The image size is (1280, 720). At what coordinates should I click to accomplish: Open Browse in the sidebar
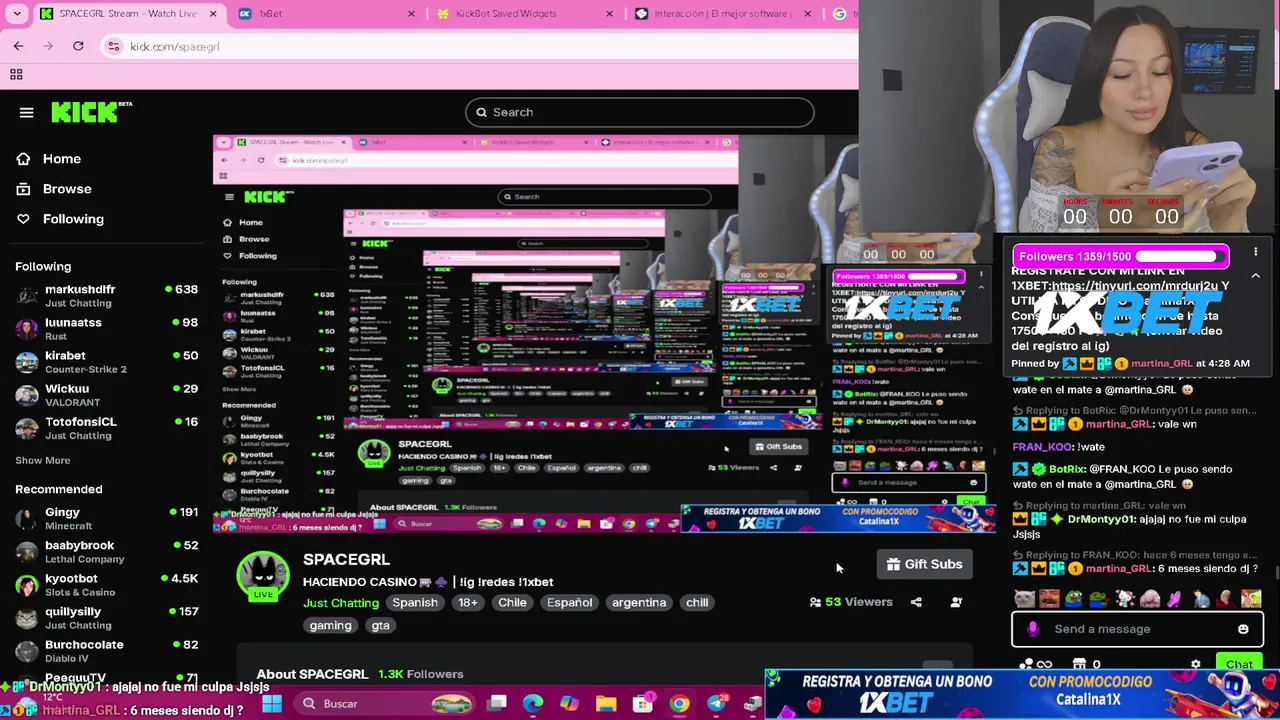[54, 189]
